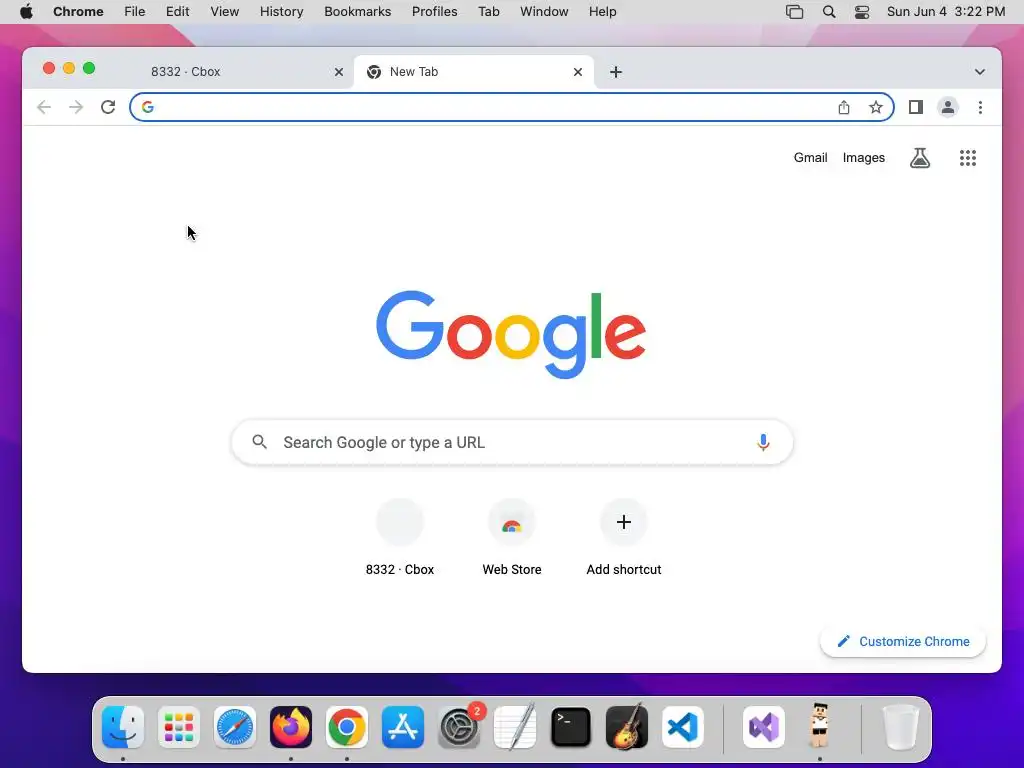Close the 8332 · Cbox tab
The image size is (1024, 768).
point(338,72)
